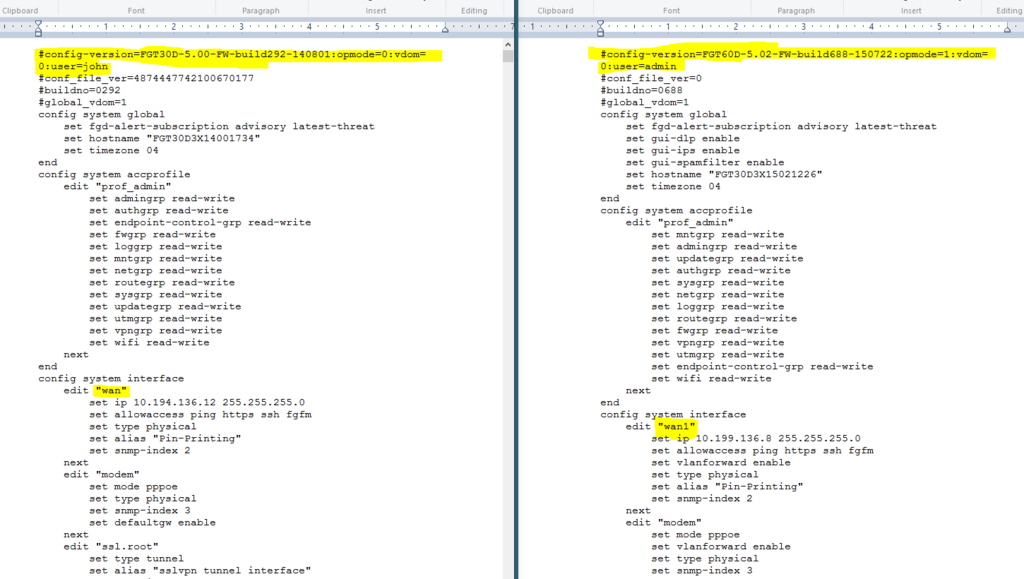Click the 'edit "ssl.root"' line

[x=111, y=546]
